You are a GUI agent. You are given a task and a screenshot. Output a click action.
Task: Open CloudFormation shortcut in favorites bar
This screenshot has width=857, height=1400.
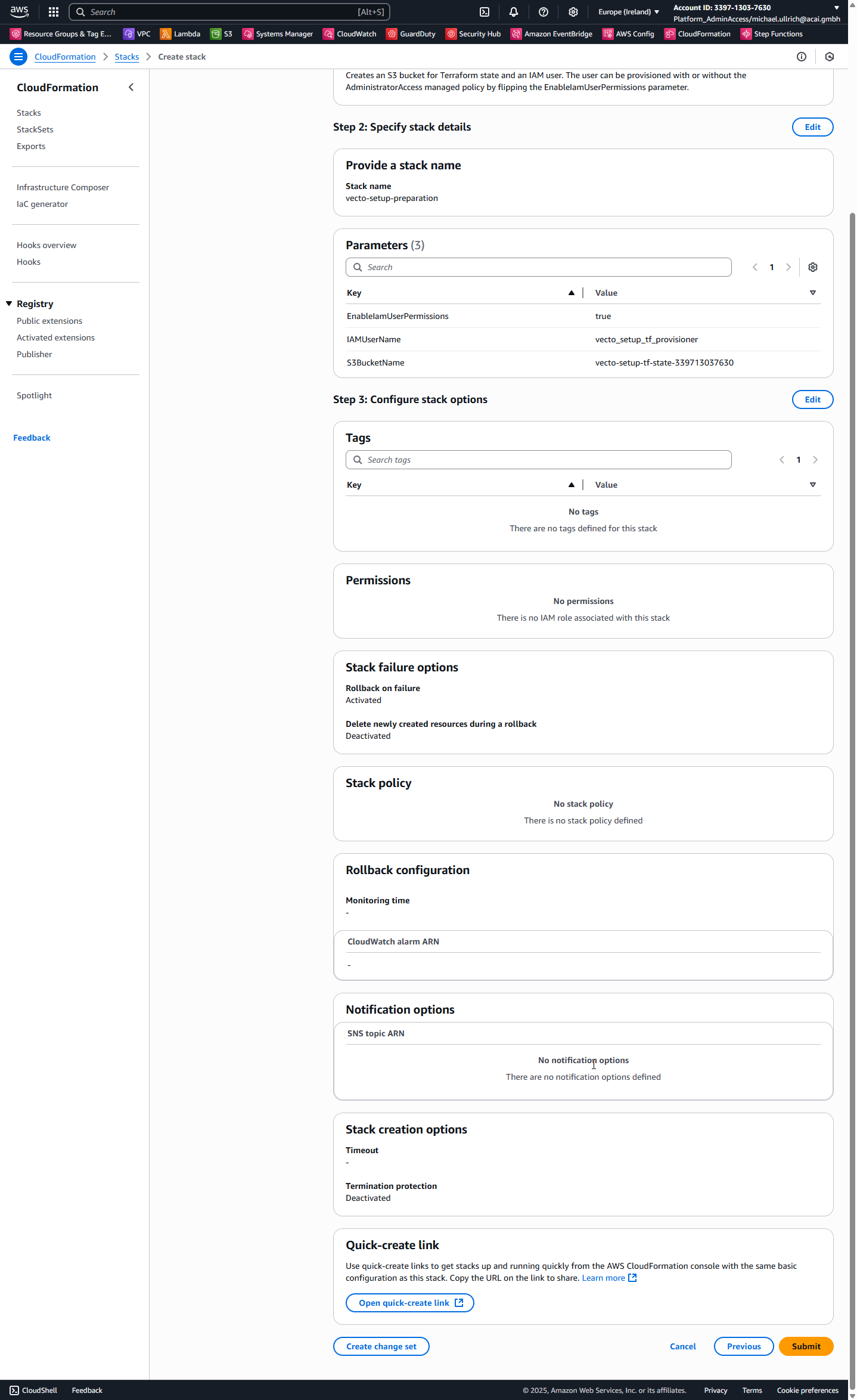coord(698,34)
